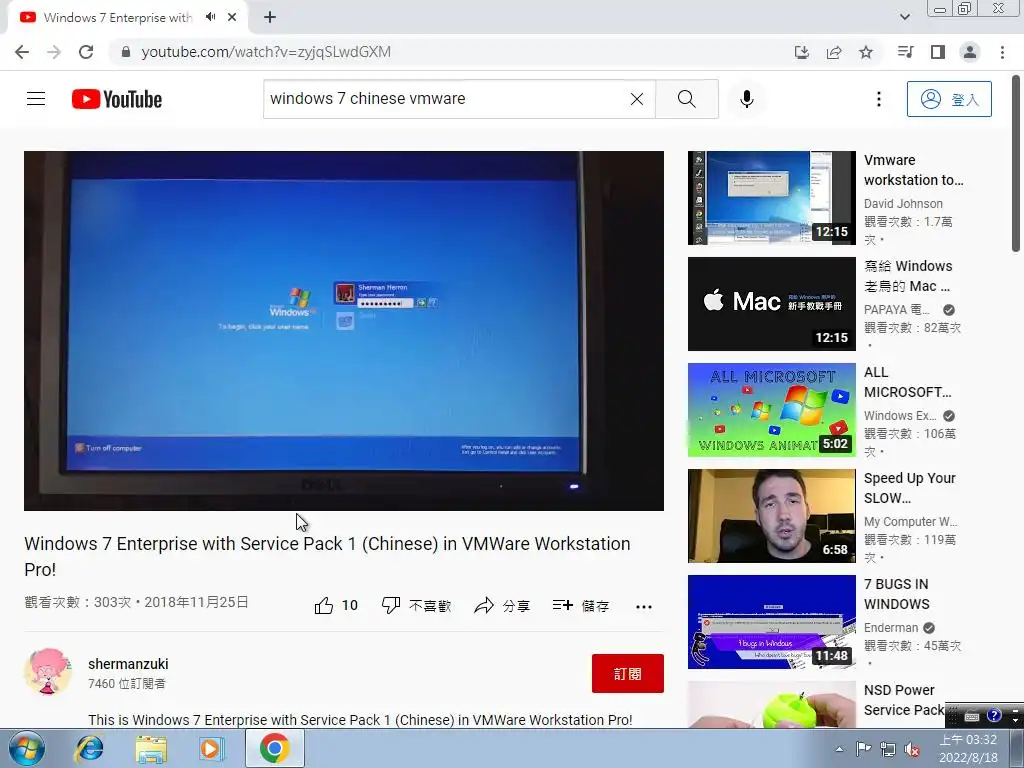1024x768 pixels.
Task: Click the YouTube logo
Action: [x=117, y=99]
